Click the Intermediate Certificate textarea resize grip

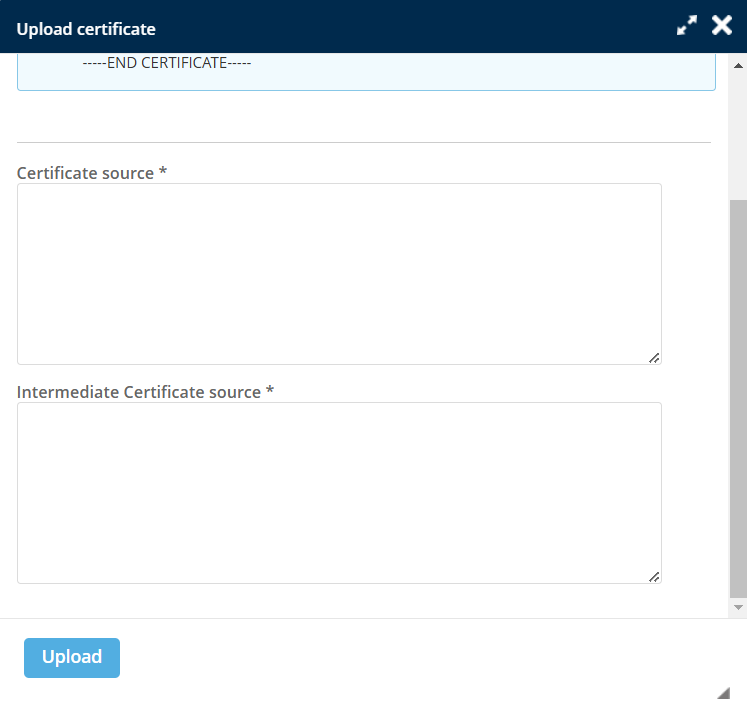coord(654,576)
